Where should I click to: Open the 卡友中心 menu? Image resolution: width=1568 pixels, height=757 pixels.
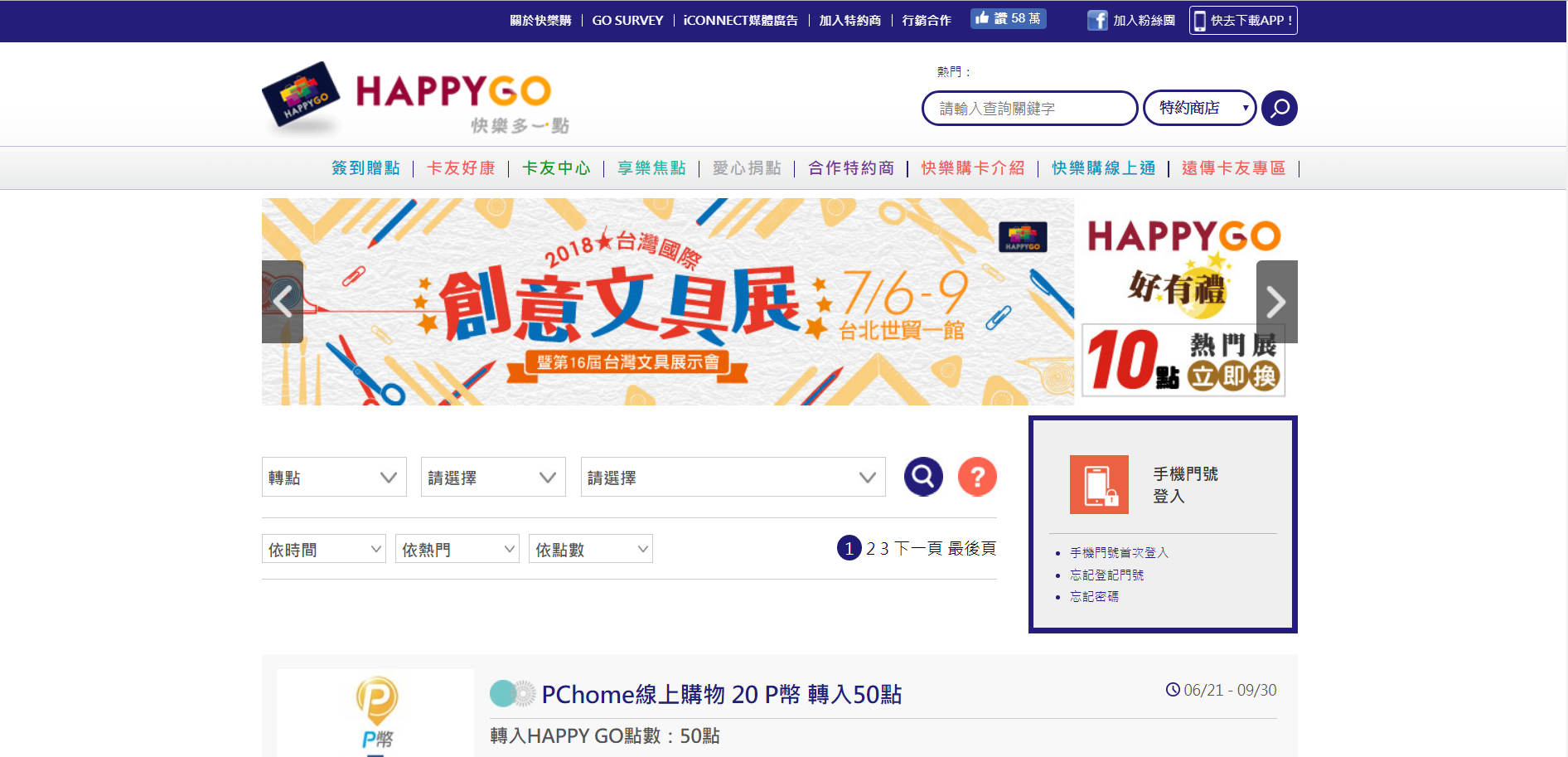pos(556,168)
